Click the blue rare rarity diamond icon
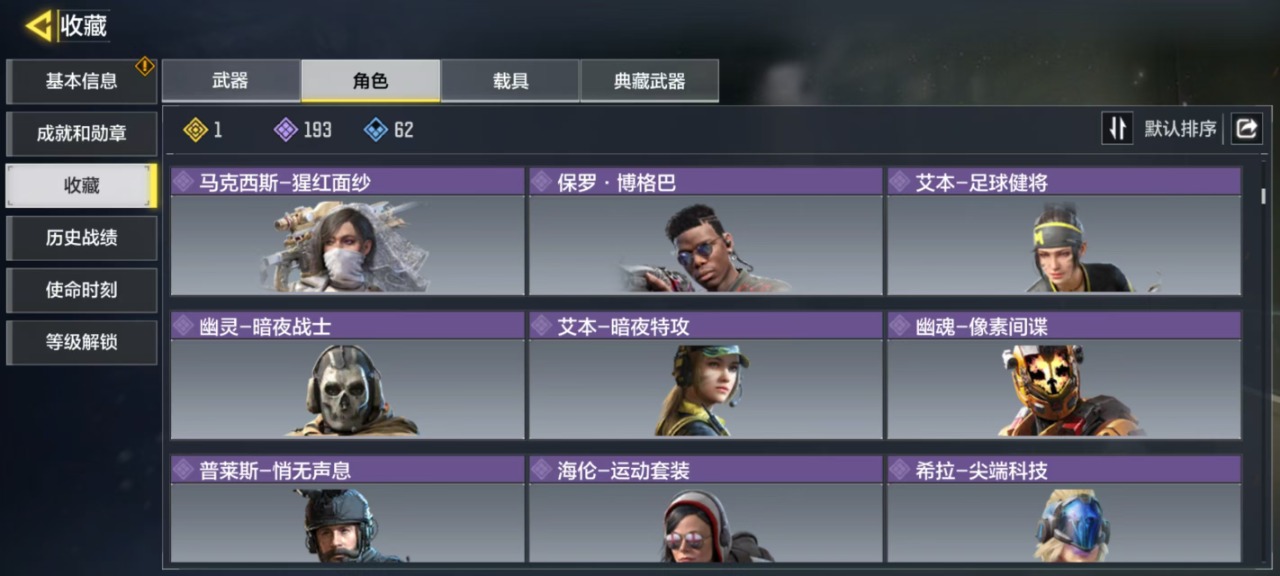This screenshot has width=1280, height=576. click(375, 129)
